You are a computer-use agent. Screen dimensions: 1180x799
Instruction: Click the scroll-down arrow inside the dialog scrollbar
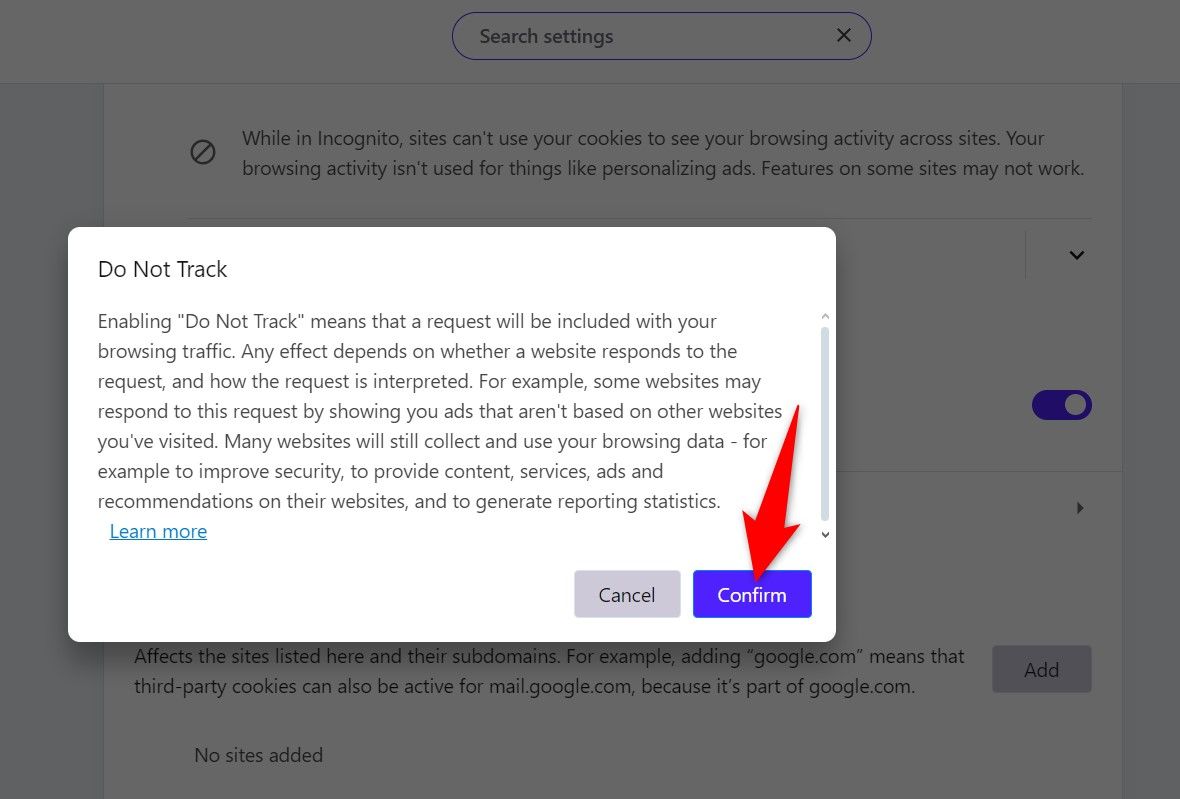click(824, 534)
